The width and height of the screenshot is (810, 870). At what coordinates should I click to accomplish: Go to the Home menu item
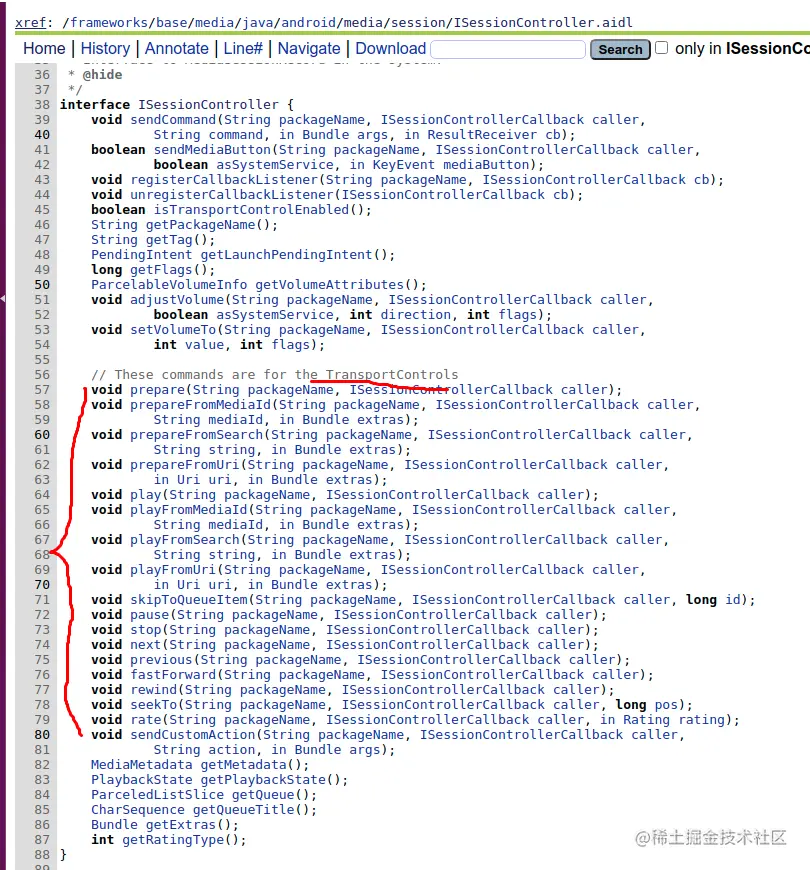[x=44, y=49]
